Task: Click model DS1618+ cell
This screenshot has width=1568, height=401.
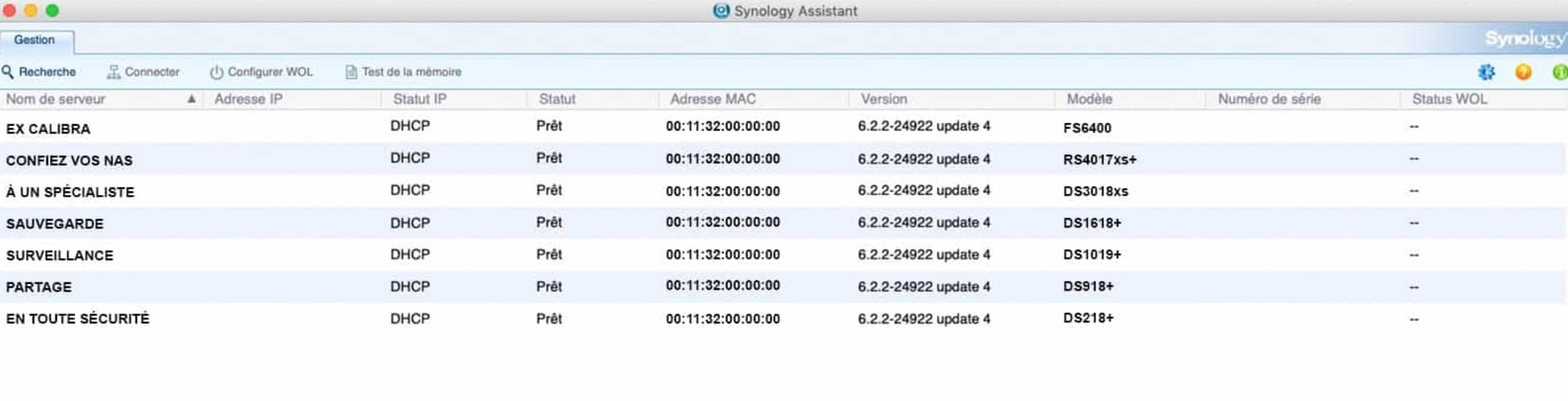Action: [x=1092, y=223]
